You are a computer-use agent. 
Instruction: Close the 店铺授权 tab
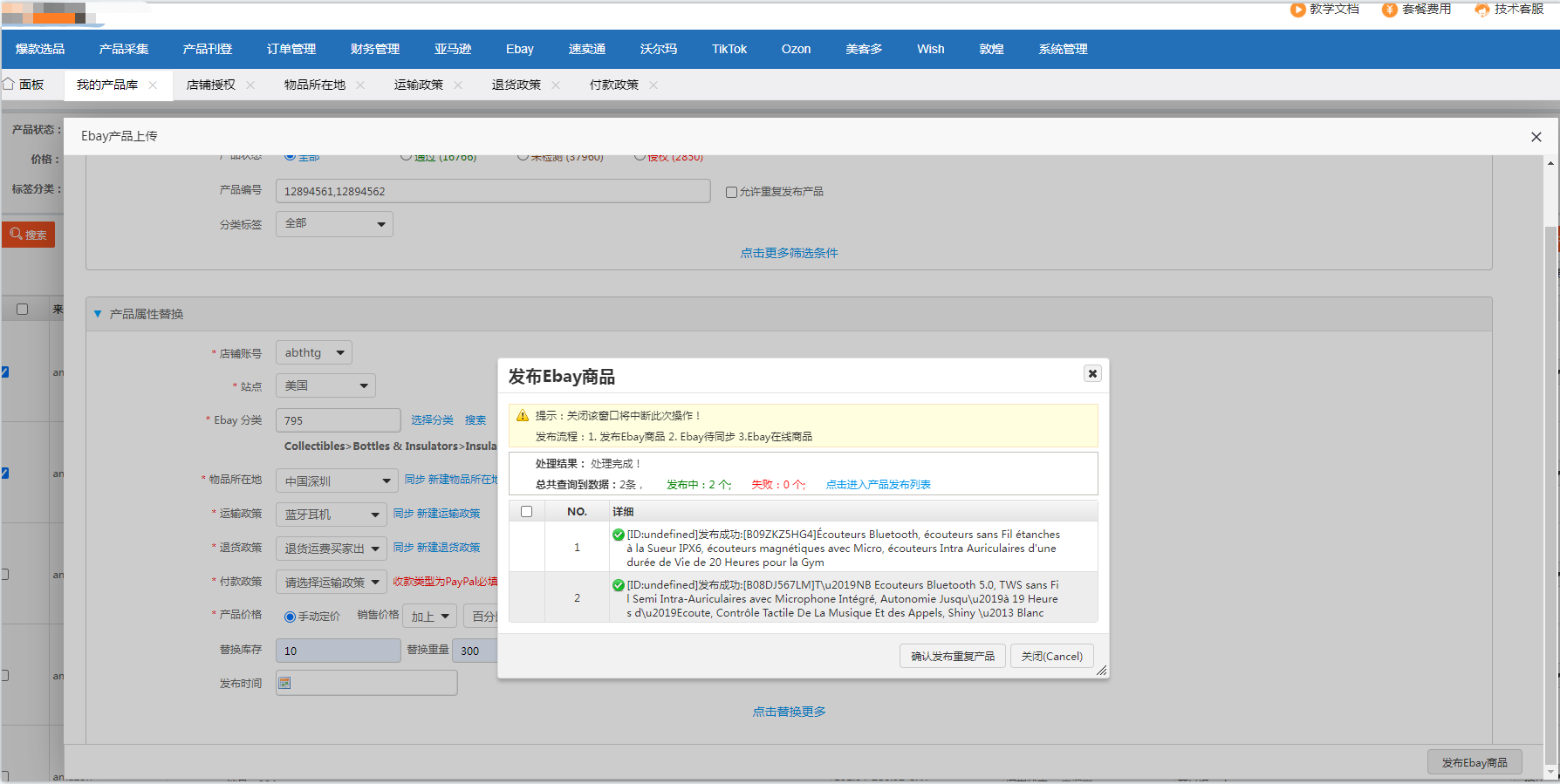pos(250,85)
